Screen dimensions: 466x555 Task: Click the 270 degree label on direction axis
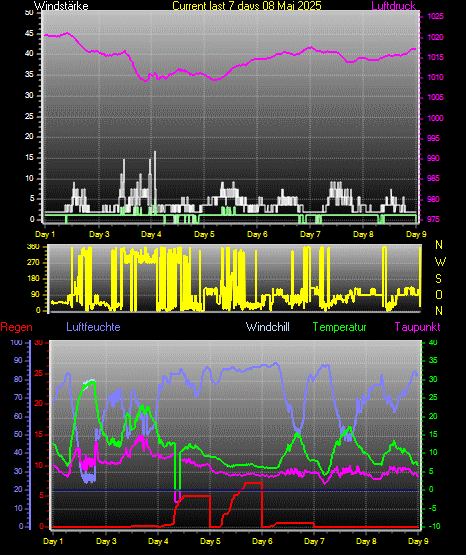(x=33, y=263)
